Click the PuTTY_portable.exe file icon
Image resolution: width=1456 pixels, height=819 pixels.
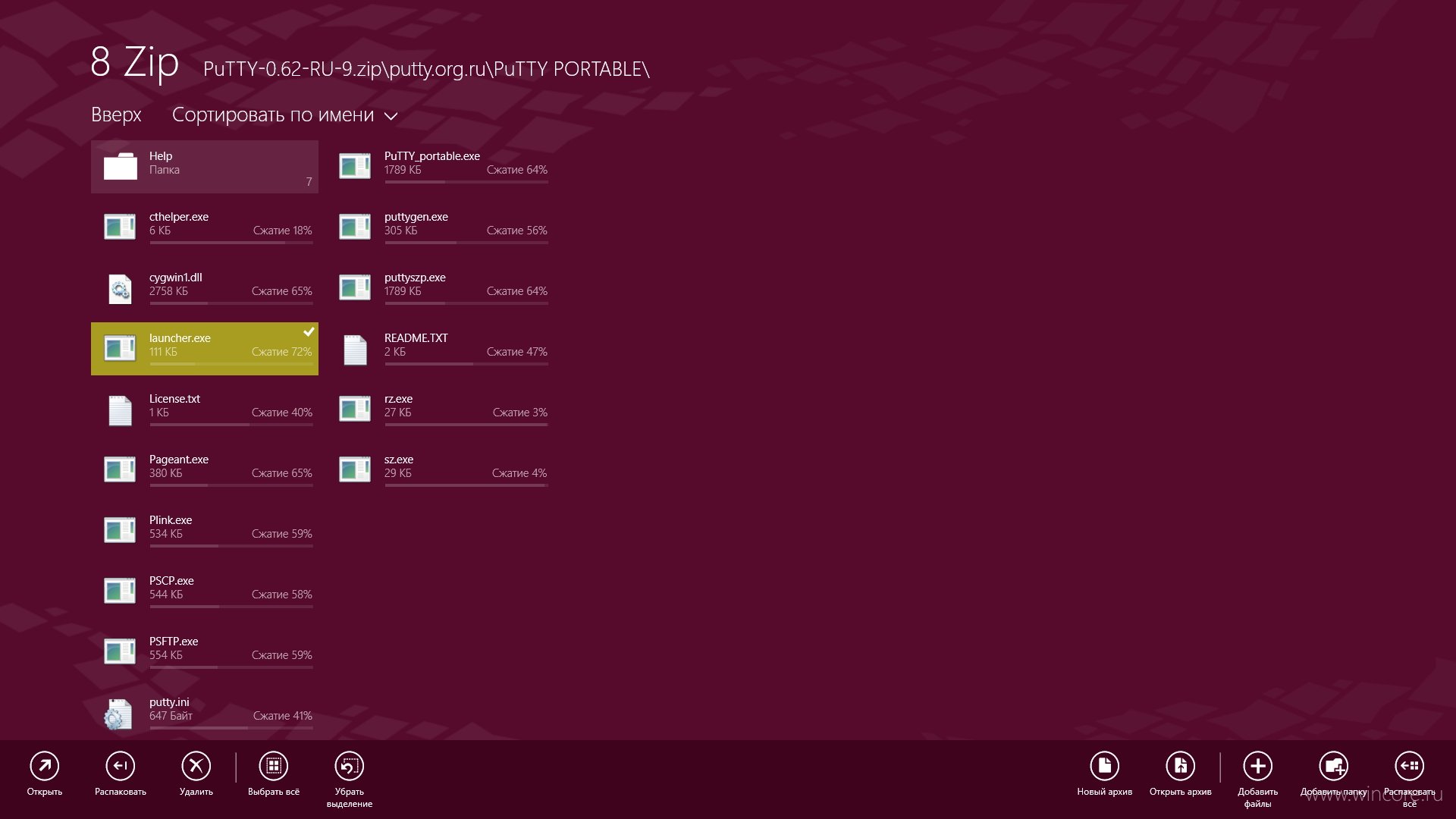tap(355, 165)
